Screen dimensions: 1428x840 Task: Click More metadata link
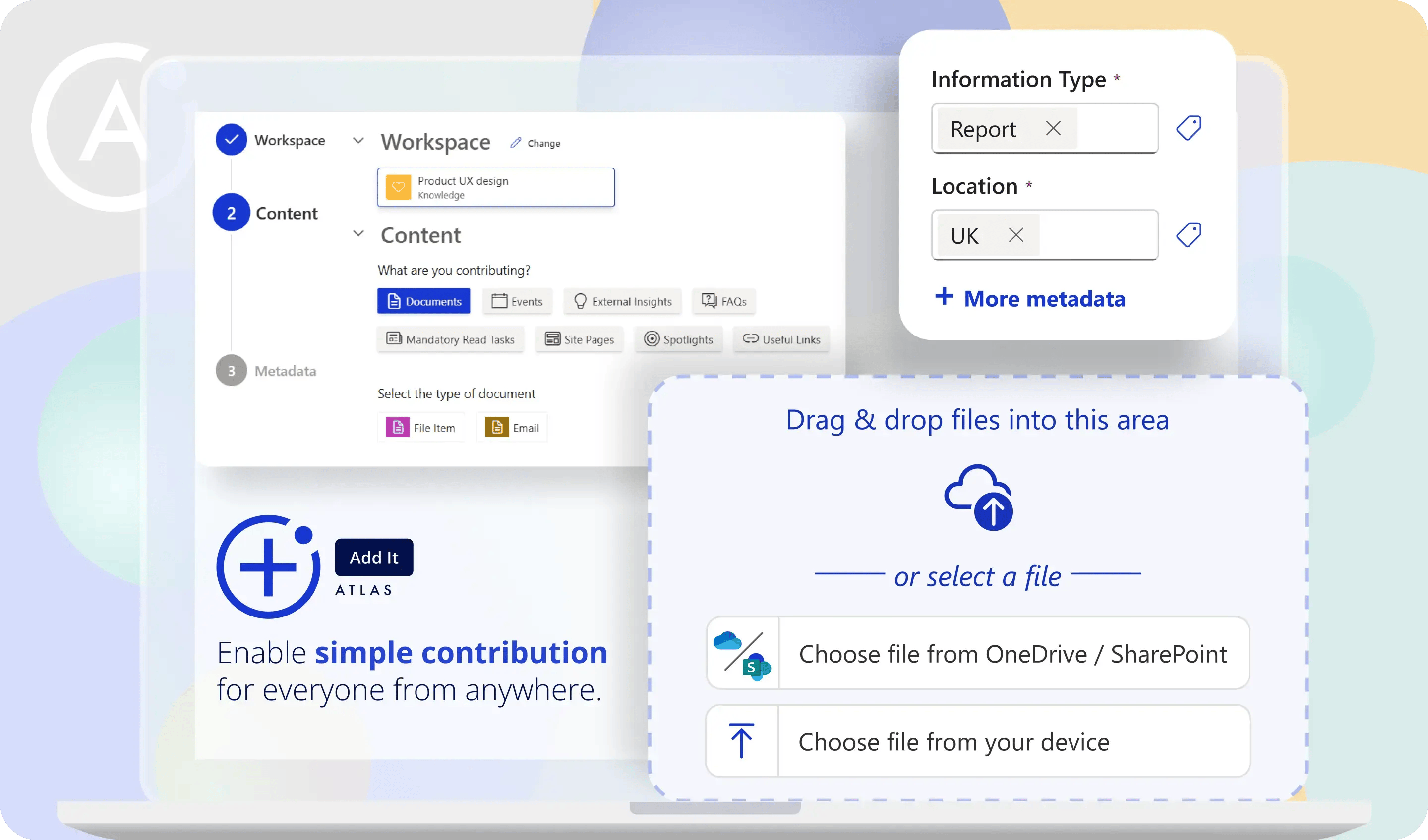[1044, 298]
